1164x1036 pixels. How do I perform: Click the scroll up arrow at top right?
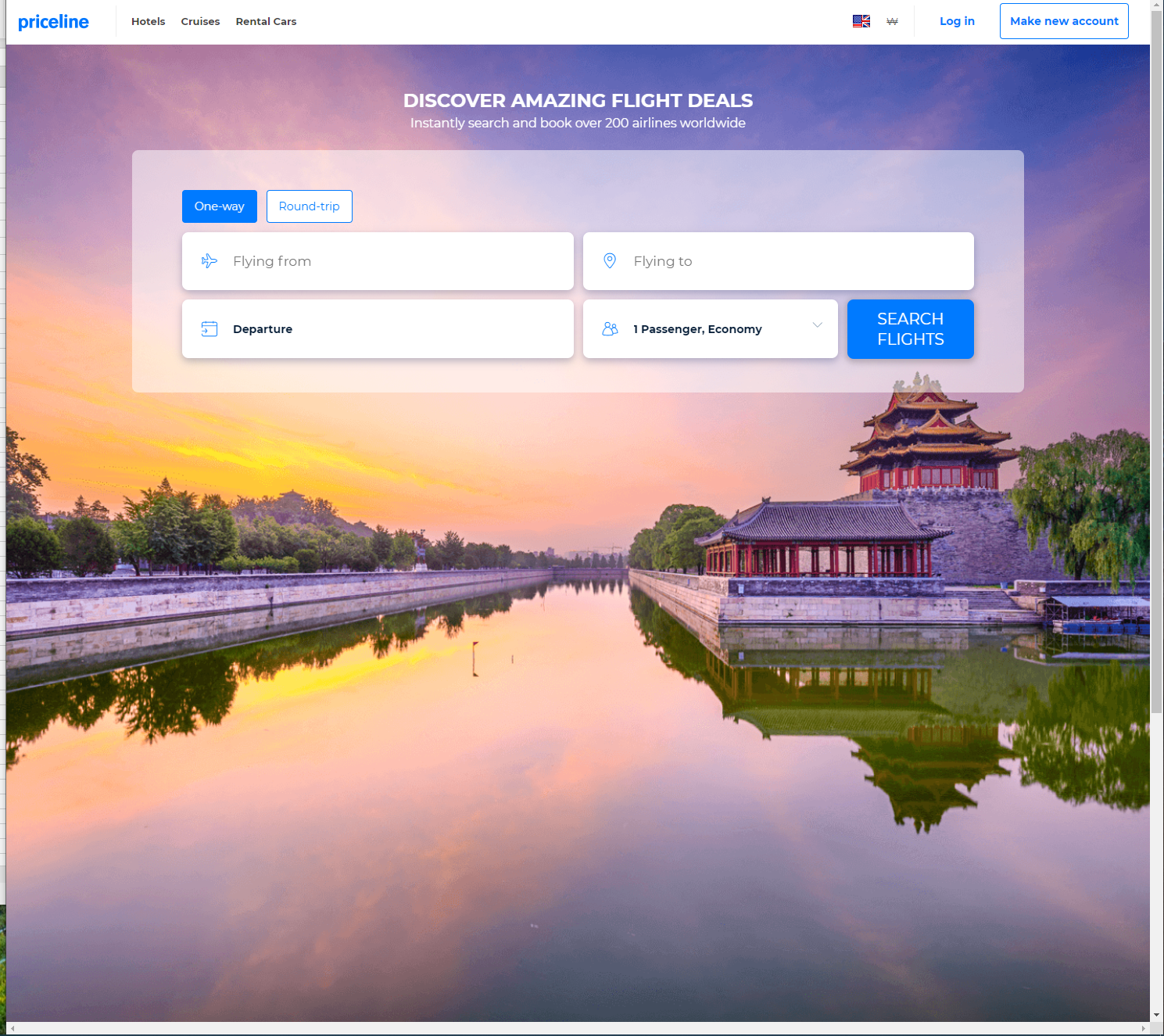(x=1156, y=5)
